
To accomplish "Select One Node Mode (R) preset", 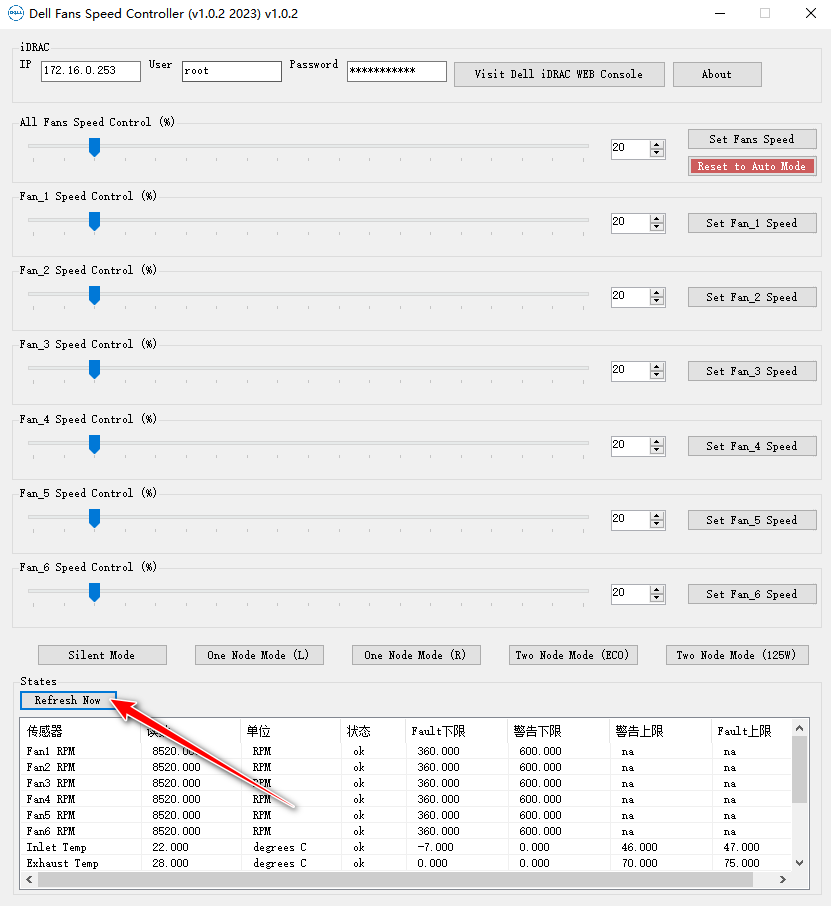I will click(416, 655).
